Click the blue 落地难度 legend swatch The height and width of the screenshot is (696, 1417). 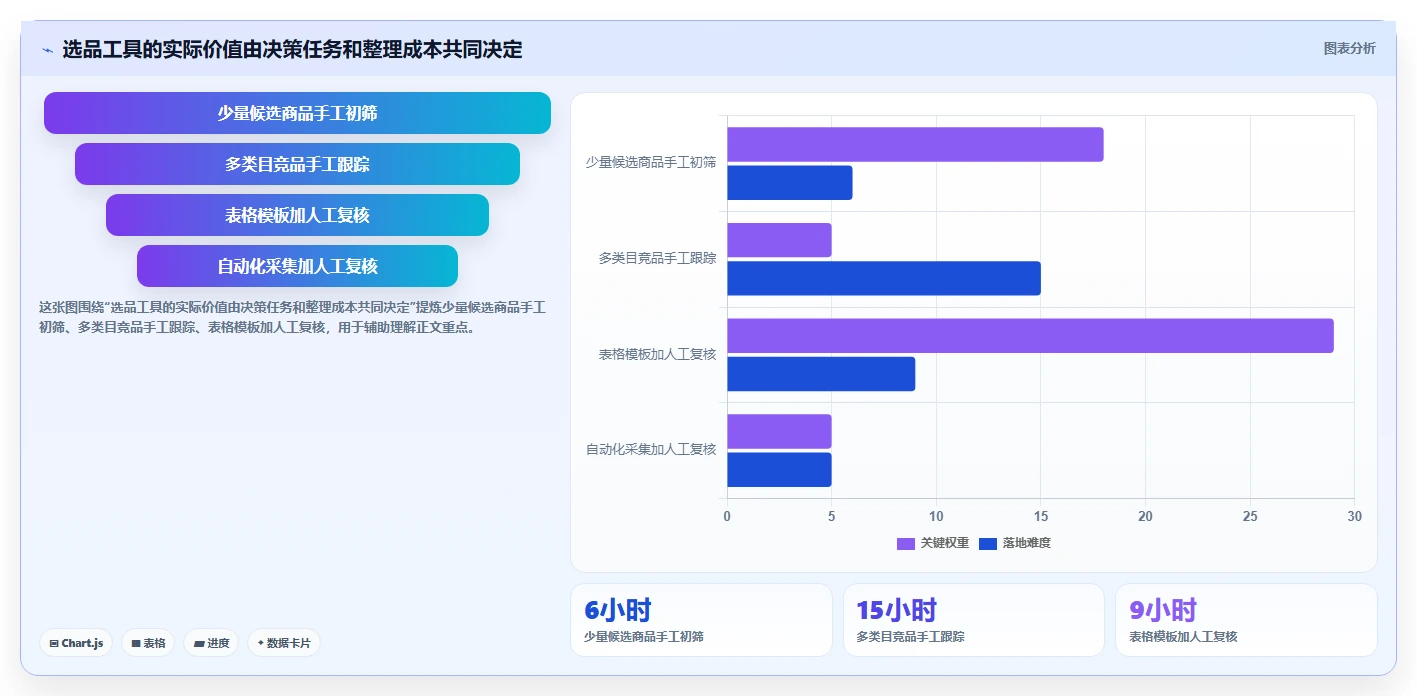tap(988, 543)
